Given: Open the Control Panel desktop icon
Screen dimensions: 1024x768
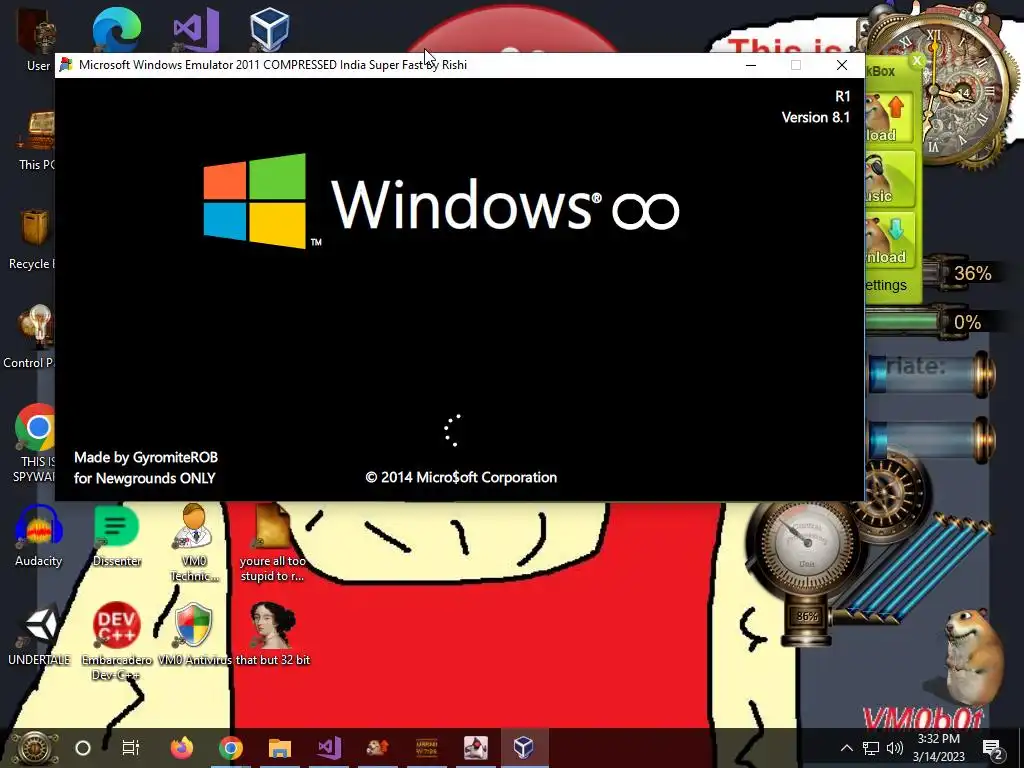Looking at the screenshot, I should 34,336.
